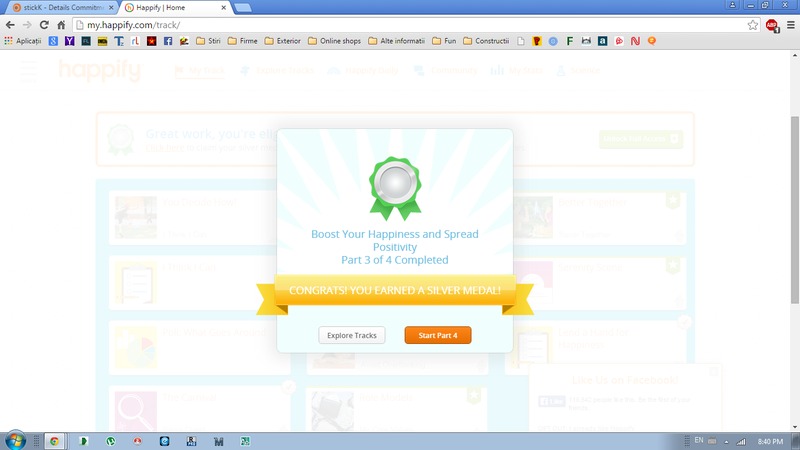The width and height of the screenshot is (800, 450).
Task: Expand the Stiri bookmarks folder
Action: coord(209,41)
